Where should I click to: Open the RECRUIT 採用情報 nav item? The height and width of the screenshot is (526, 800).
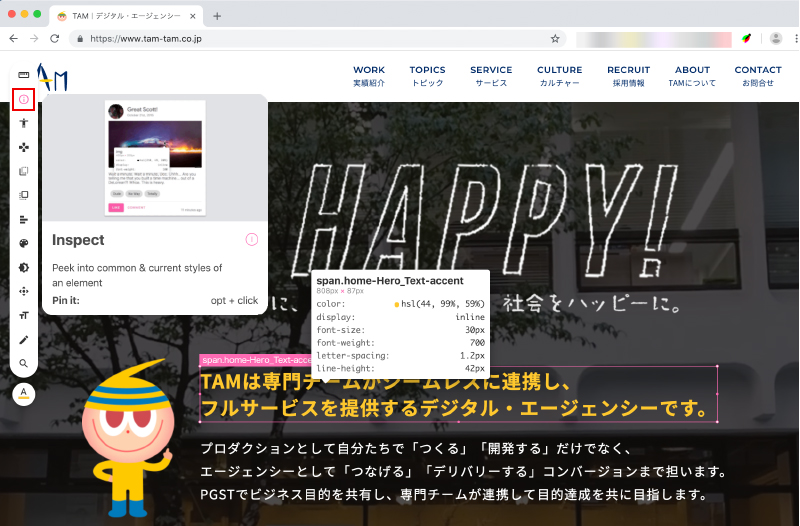[x=629, y=76]
